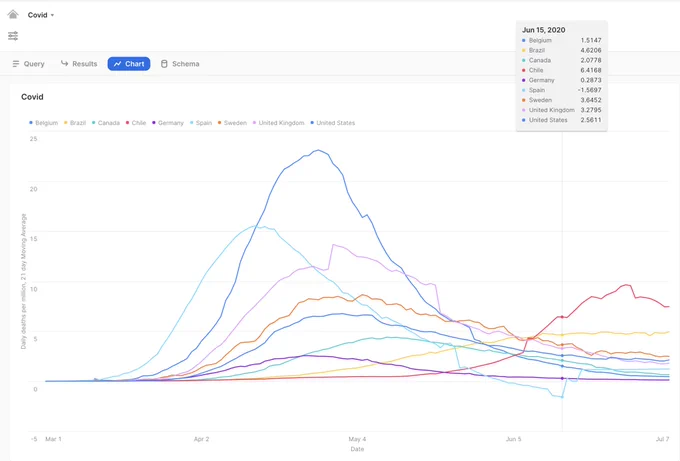Screen dimensions: 680x461
Task: Toggle Germany legend entry
Action: point(168,123)
